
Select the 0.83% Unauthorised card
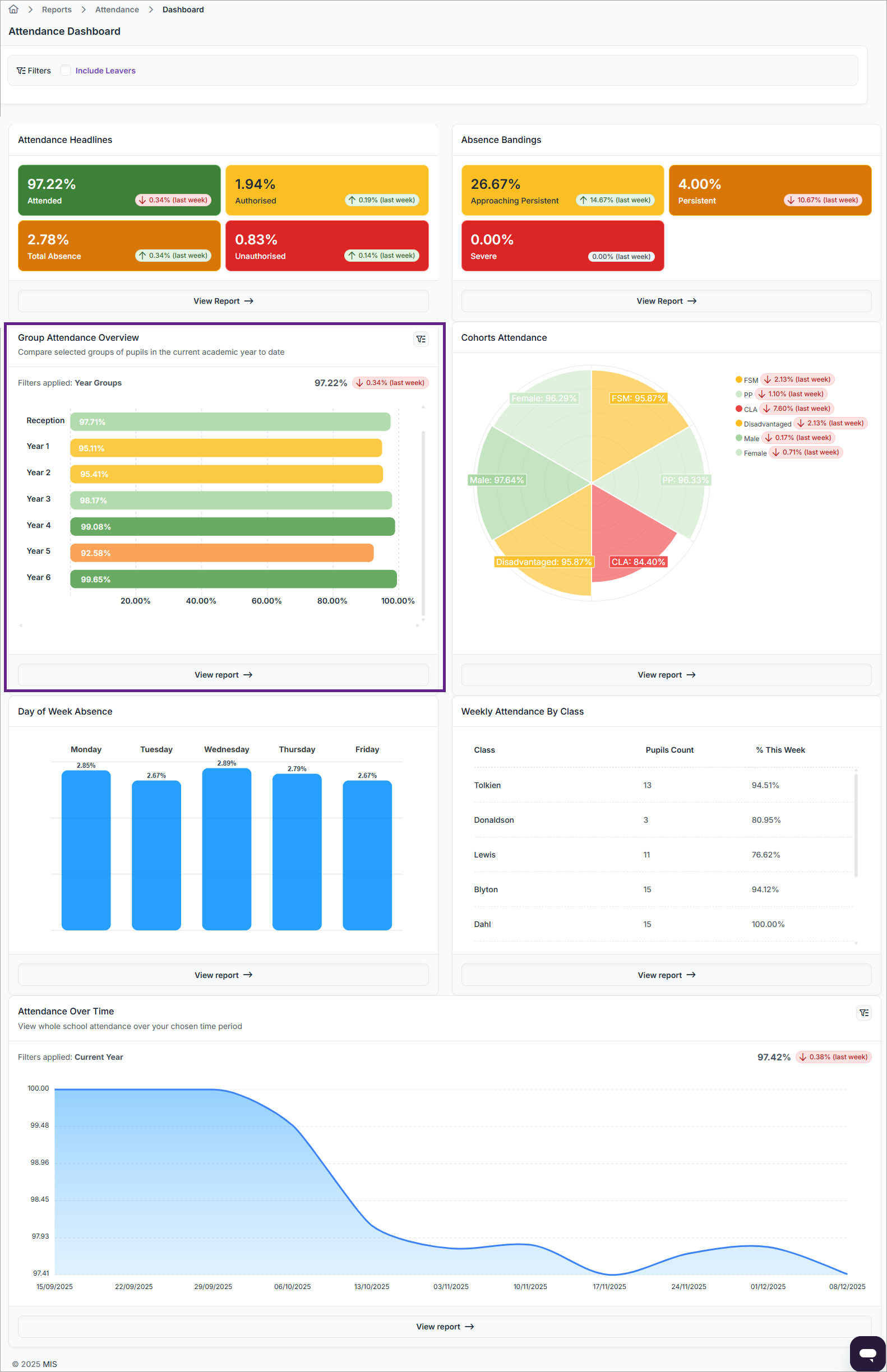click(x=327, y=246)
